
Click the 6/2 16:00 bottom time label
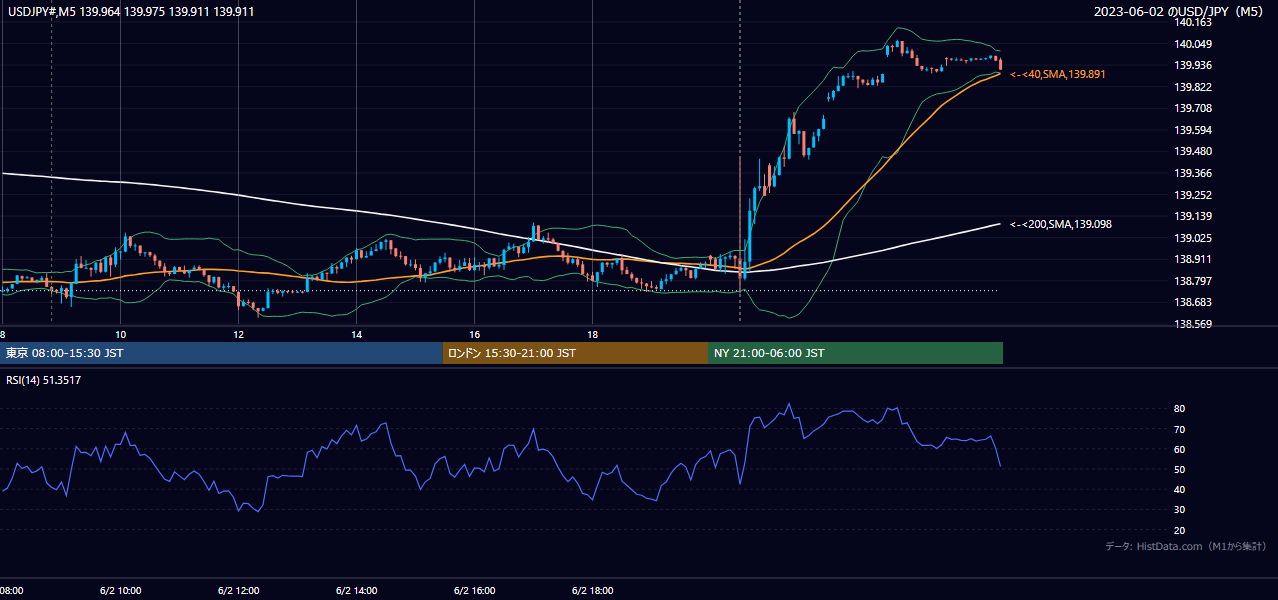(474, 591)
